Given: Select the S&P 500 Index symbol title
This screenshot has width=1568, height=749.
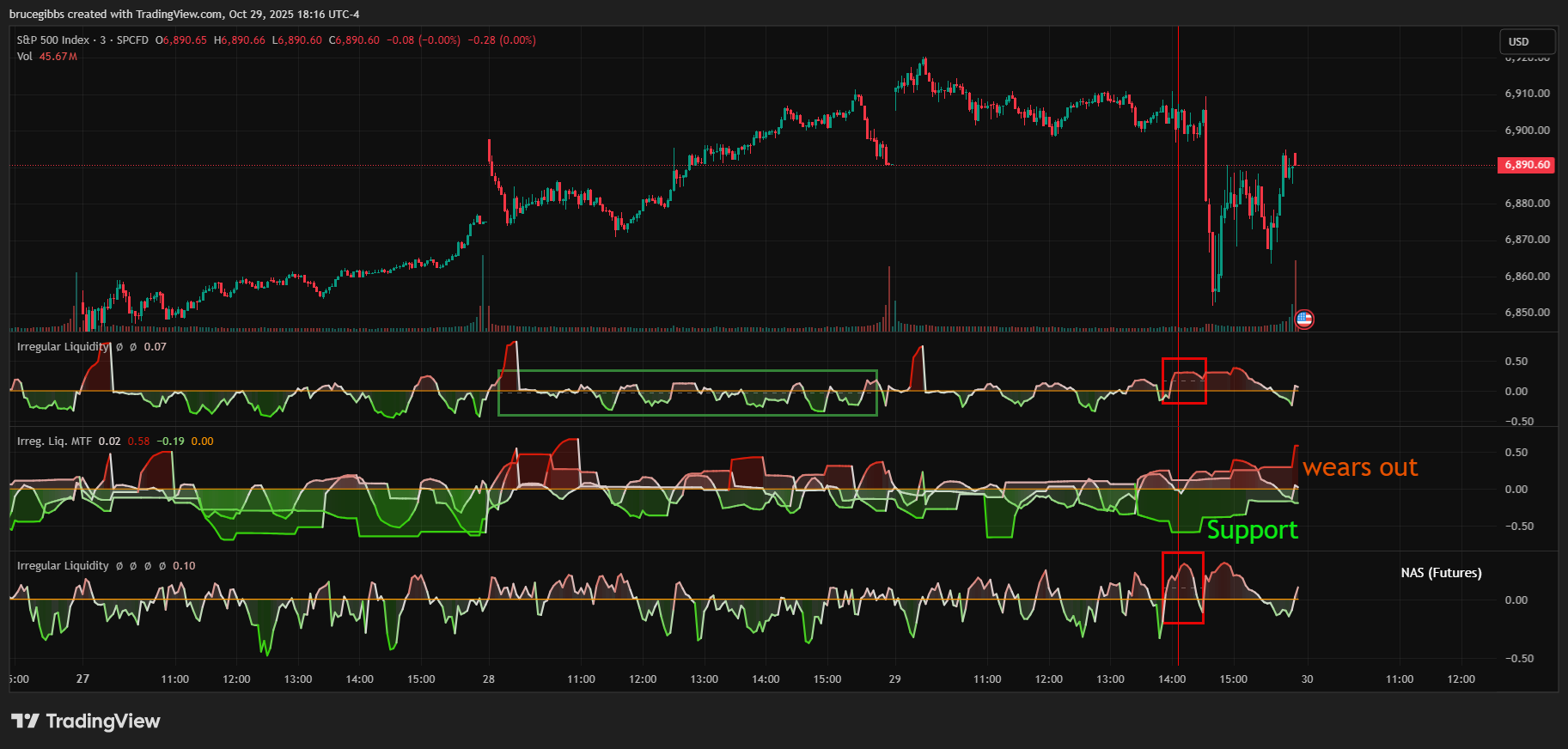Looking at the screenshot, I should [x=53, y=40].
